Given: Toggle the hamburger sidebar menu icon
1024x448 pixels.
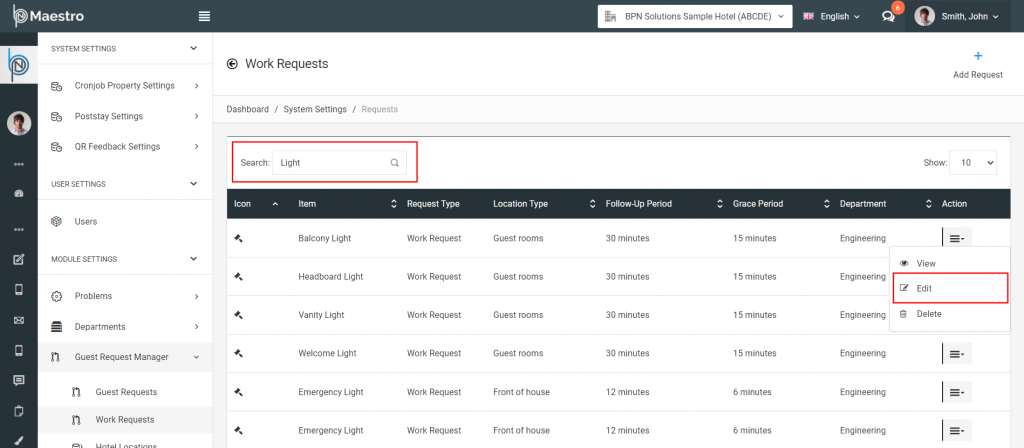Looking at the screenshot, I should [204, 16].
